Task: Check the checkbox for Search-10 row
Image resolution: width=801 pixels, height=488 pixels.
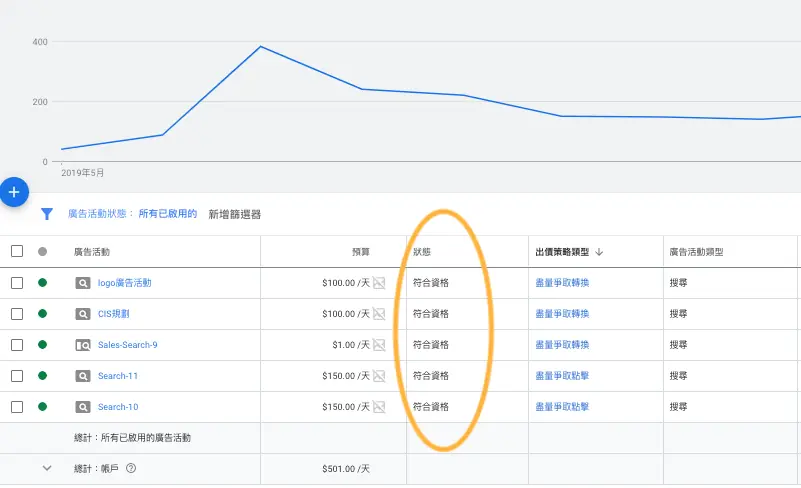Action: (17, 407)
